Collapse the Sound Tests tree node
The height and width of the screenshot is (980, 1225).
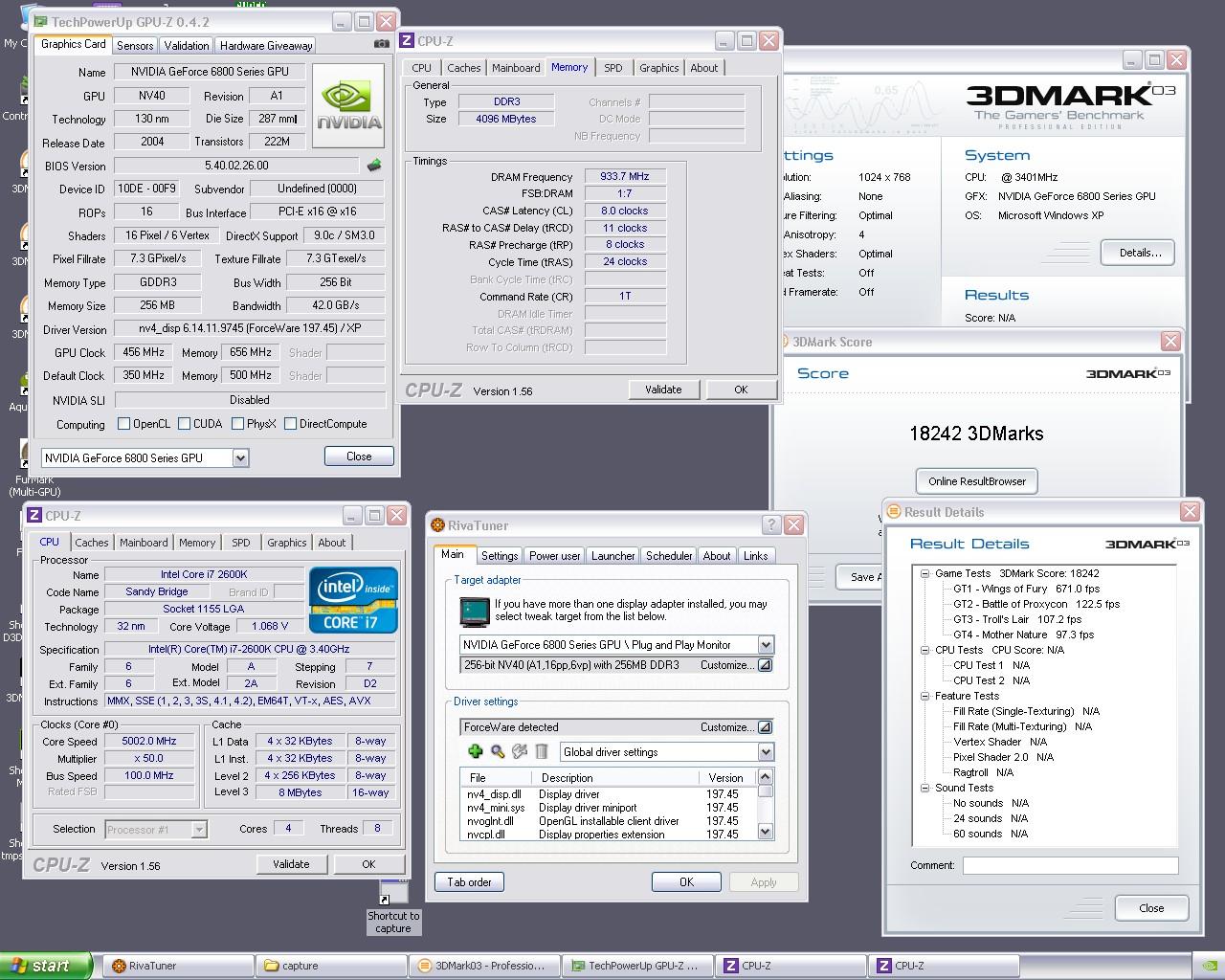924,788
